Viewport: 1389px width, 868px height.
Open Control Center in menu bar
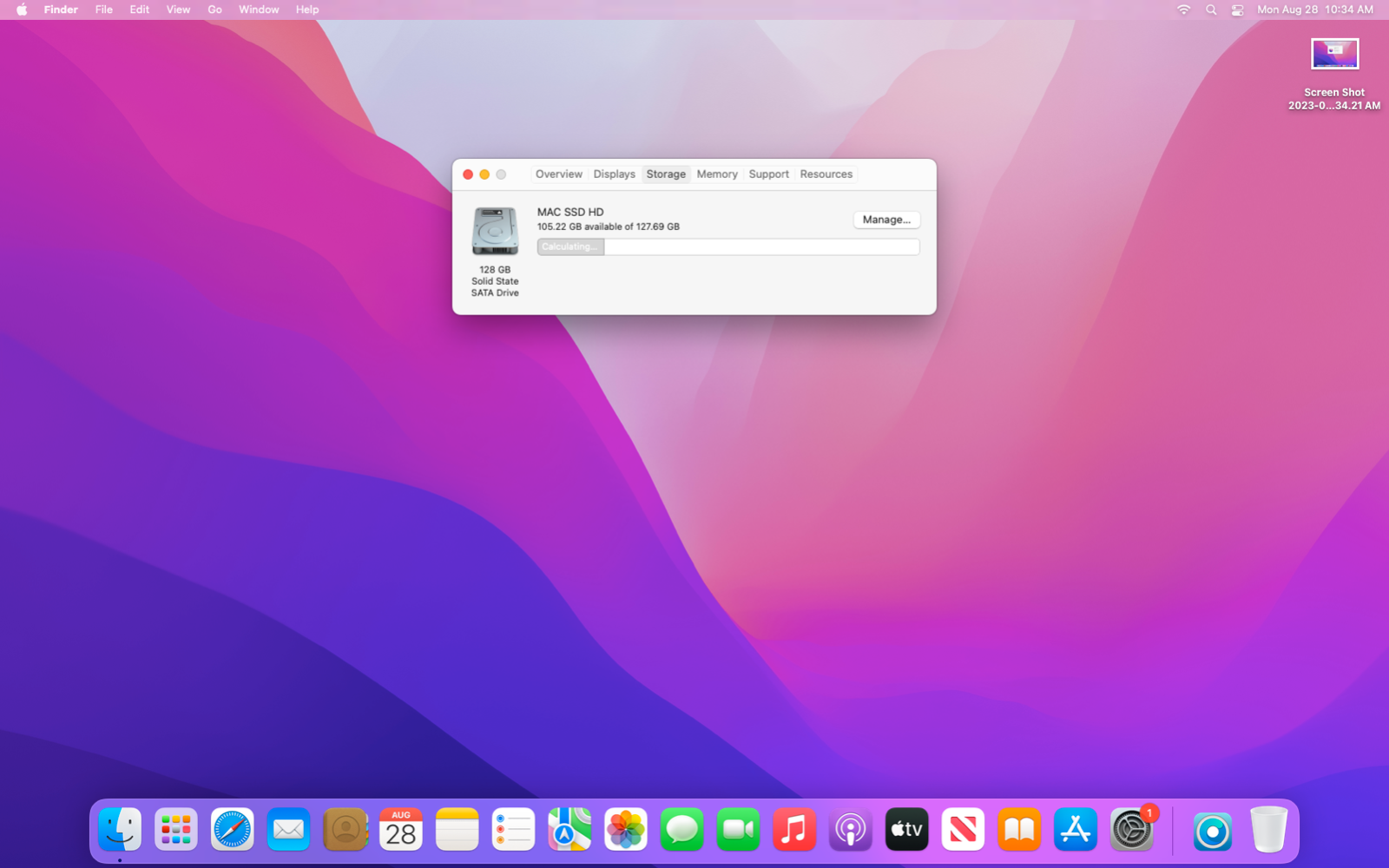[1237, 10]
